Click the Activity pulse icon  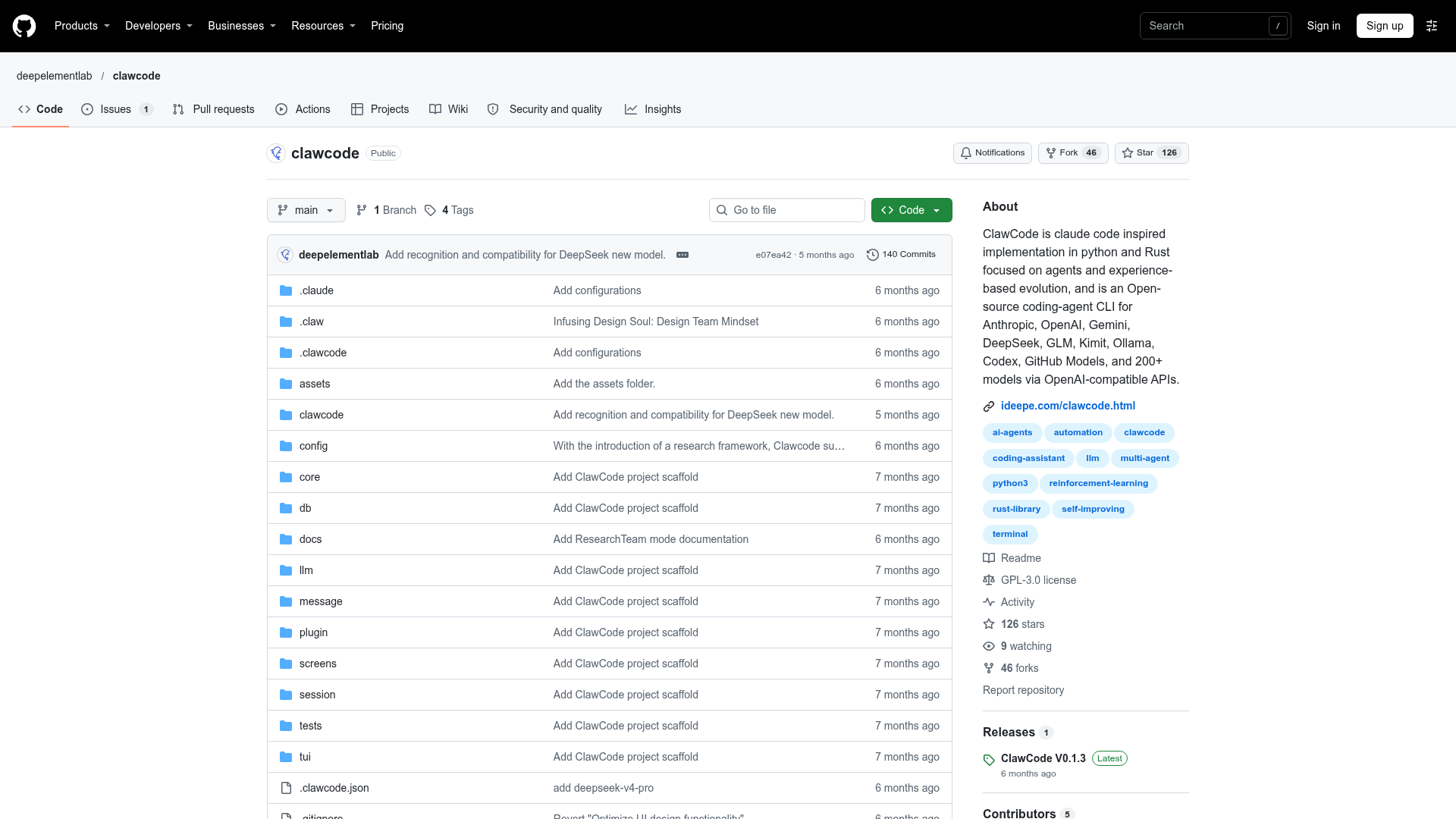[989, 602]
